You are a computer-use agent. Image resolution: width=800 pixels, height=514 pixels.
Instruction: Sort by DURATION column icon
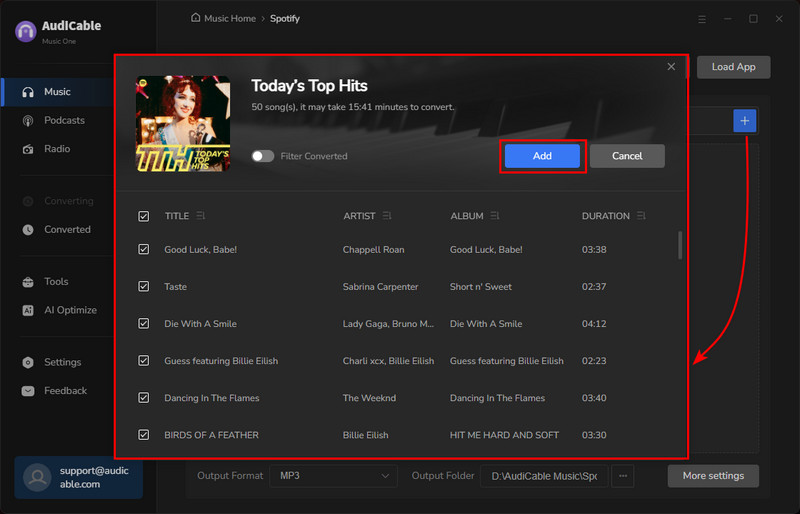(x=641, y=216)
